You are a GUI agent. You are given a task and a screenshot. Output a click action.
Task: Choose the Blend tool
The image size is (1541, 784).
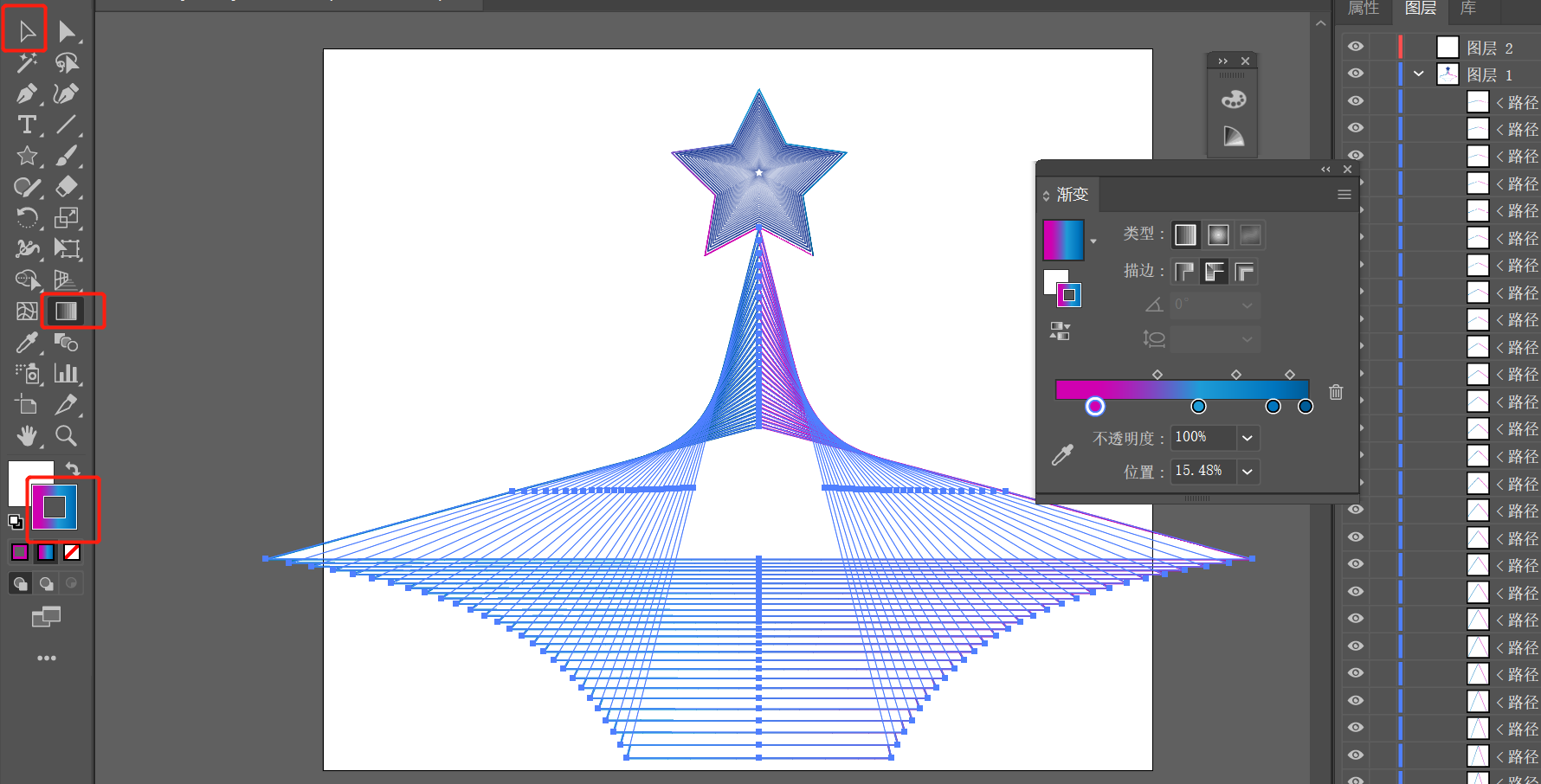tap(67, 343)
